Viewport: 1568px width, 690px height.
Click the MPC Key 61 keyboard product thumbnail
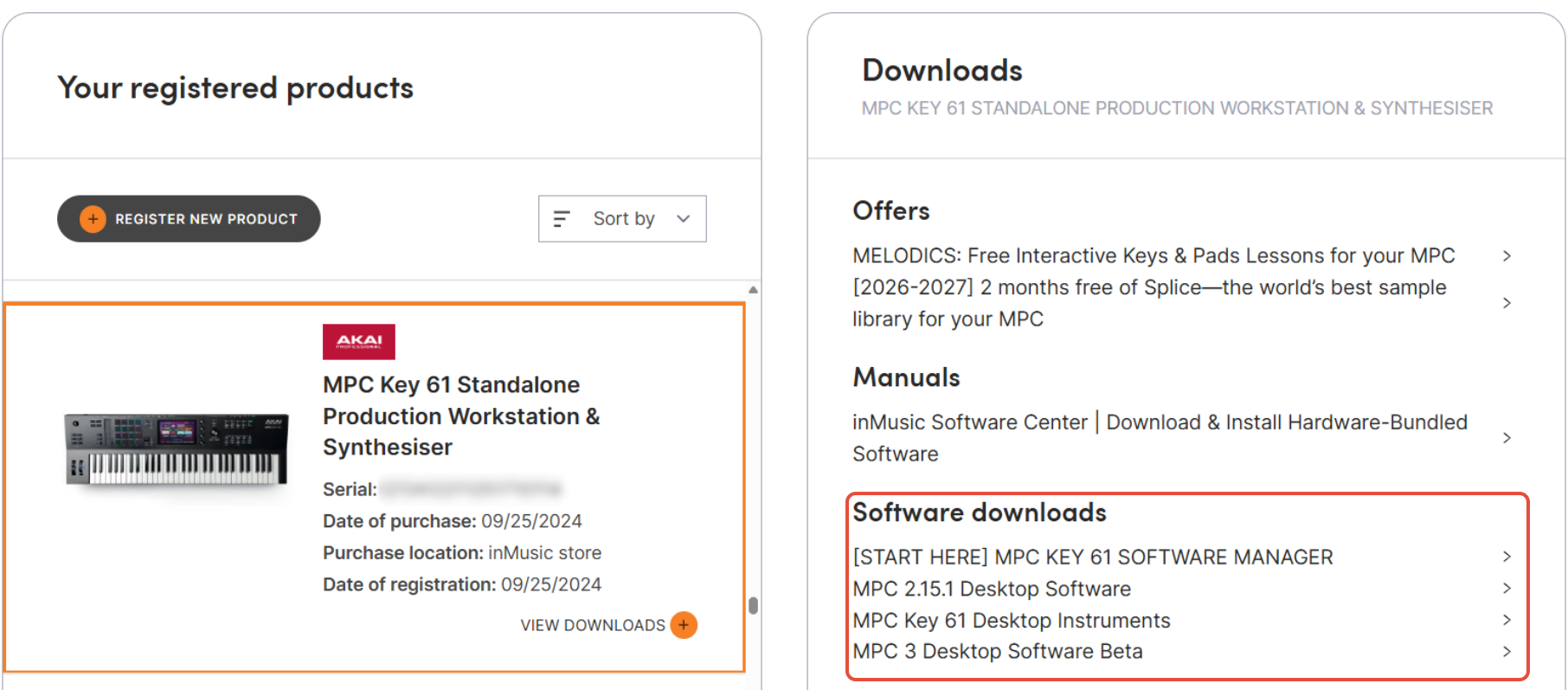(x=177, y=450)
